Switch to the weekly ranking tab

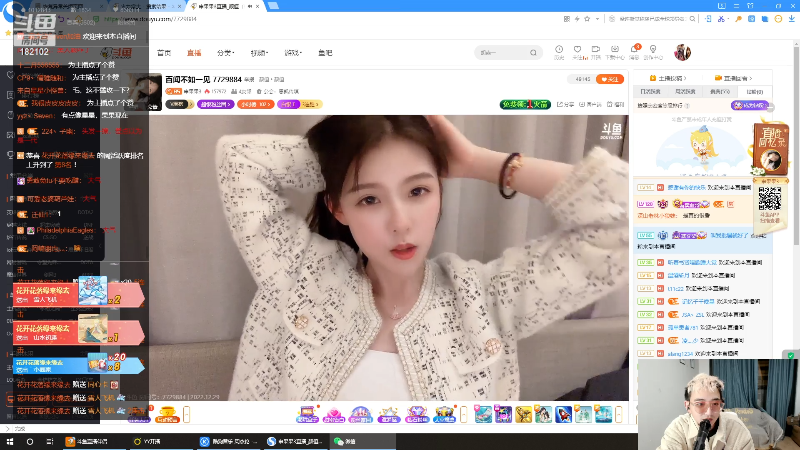685,91
